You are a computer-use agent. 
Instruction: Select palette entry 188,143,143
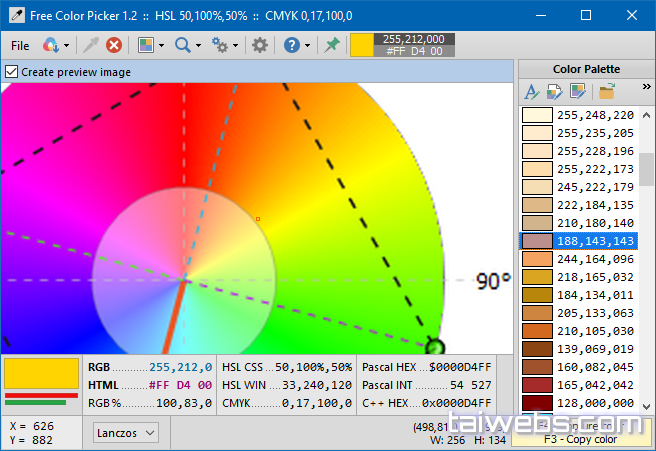tap(595, 241)
